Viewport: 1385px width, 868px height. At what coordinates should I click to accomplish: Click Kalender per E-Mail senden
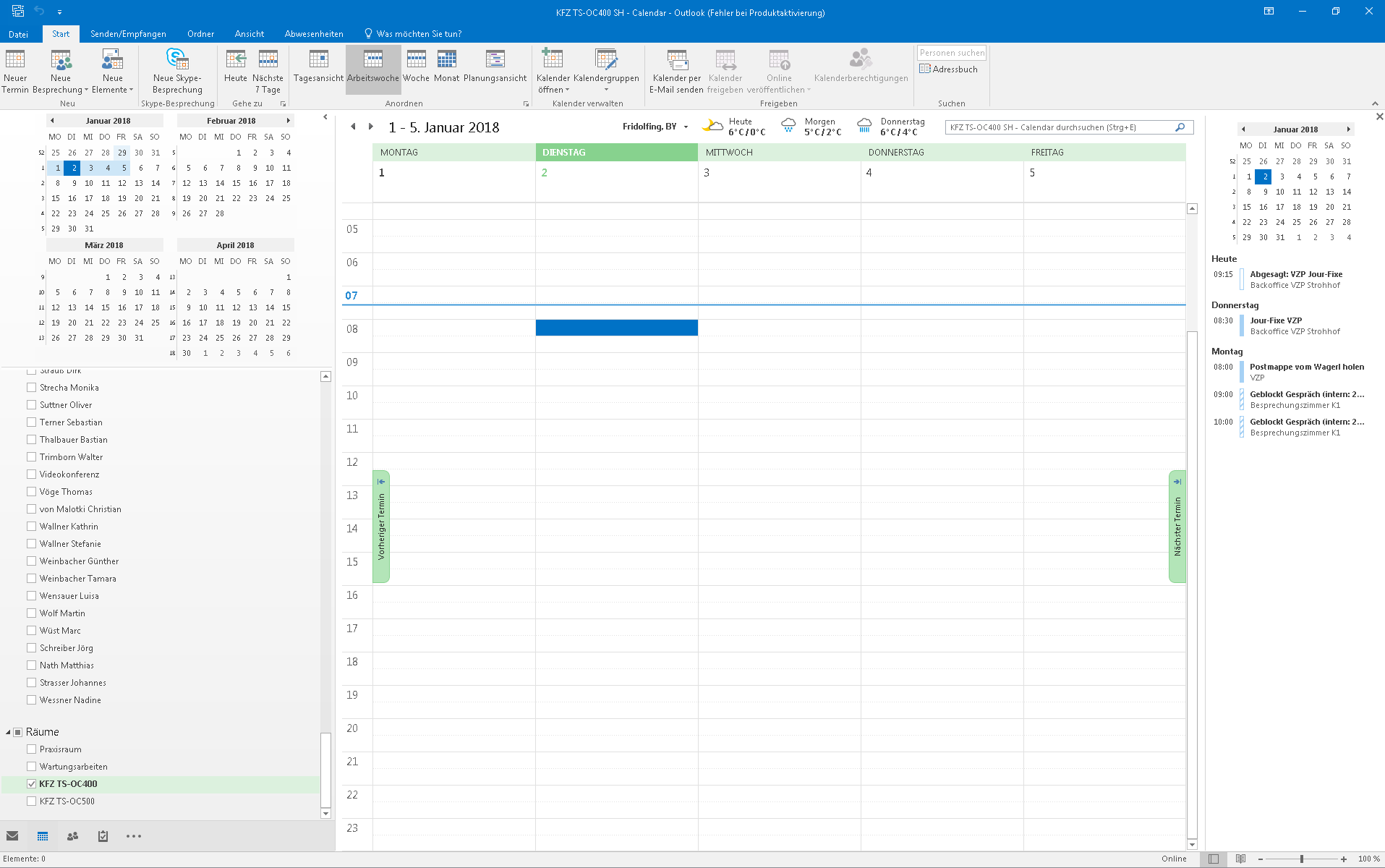tap(677, 71)
